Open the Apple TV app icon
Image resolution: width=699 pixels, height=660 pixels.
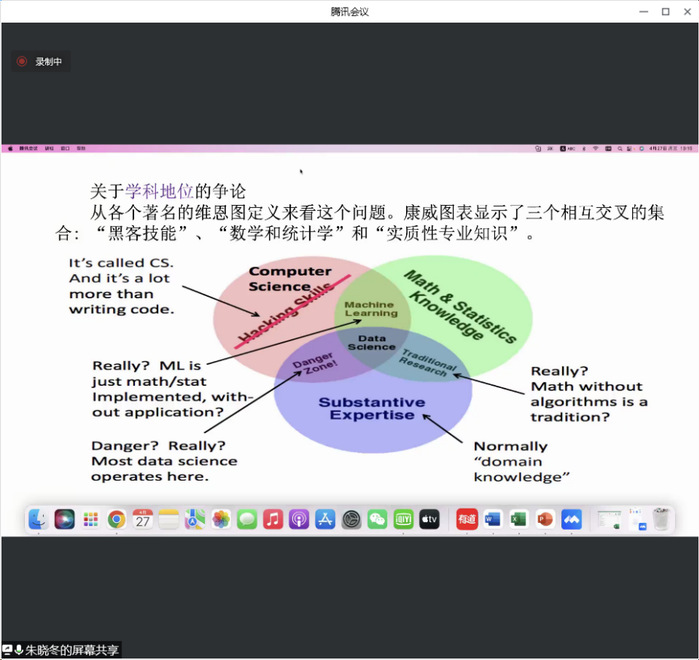coord(429,519)
